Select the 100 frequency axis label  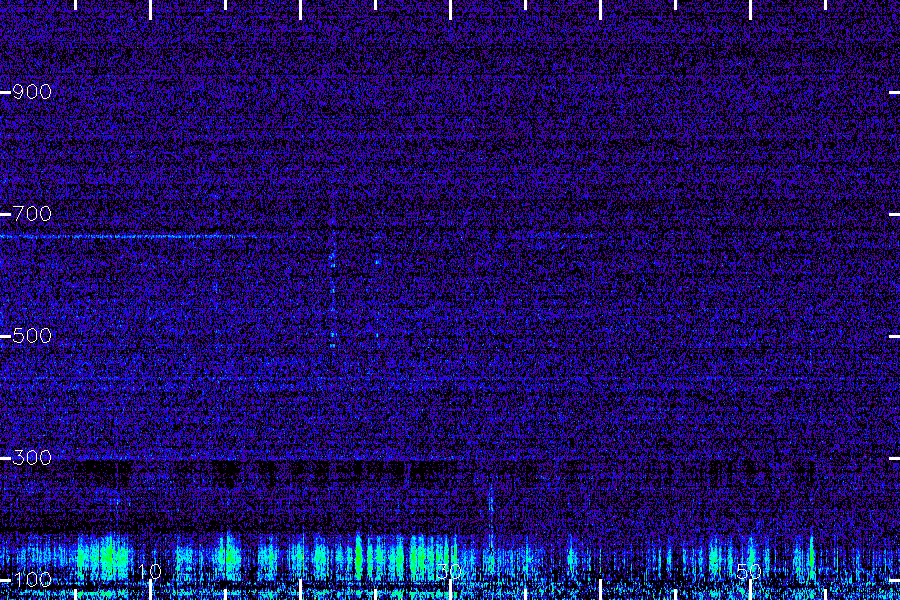(32, 580)
